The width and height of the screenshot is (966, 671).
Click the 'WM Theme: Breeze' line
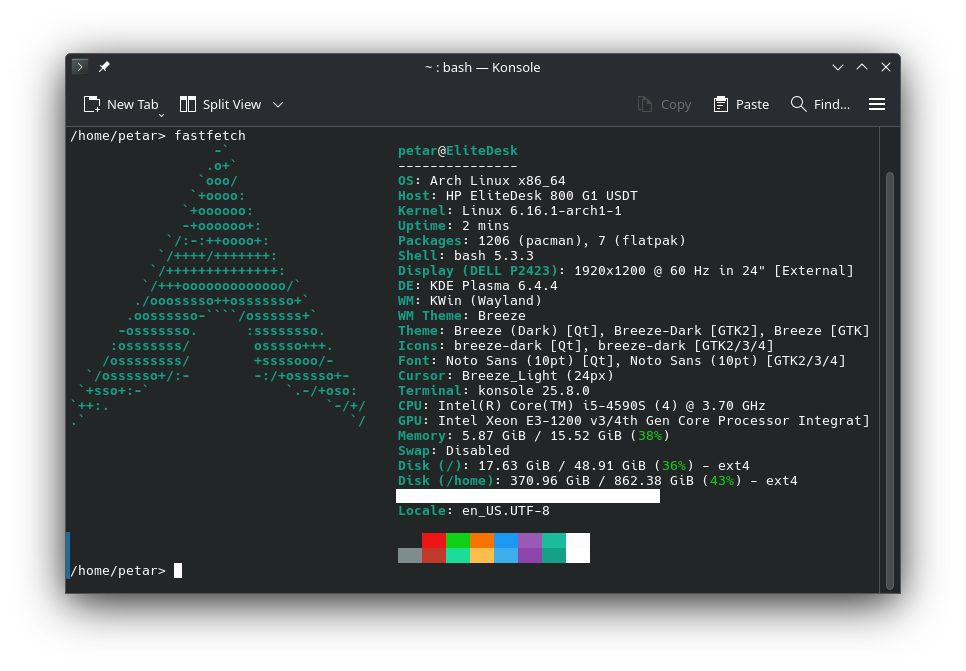coord(462,315)
